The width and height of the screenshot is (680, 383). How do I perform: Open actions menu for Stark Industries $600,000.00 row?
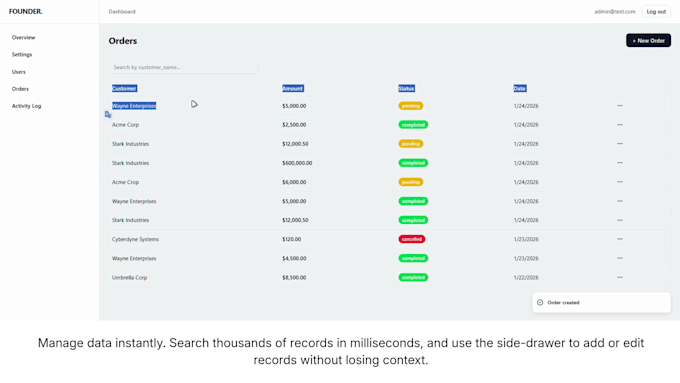pos(620,163)
